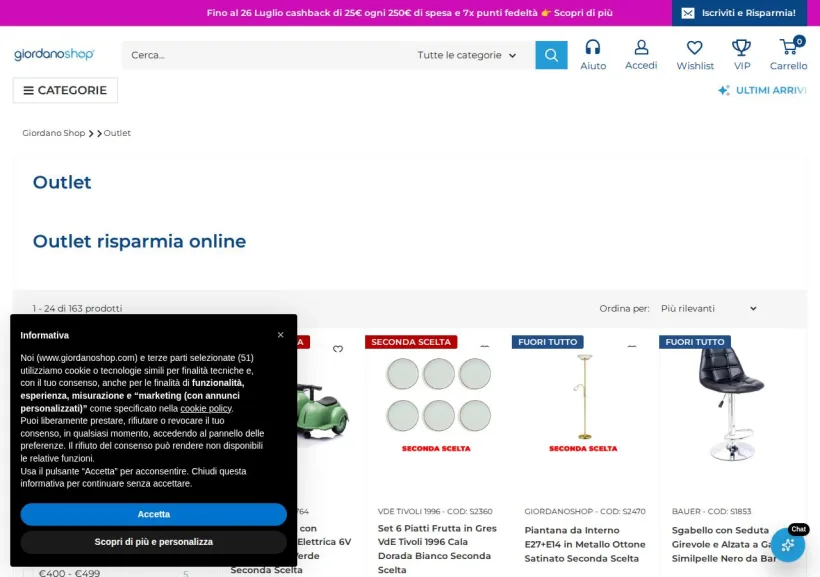Open the CATEGORIE menu
820x577 pixels.
65,90
